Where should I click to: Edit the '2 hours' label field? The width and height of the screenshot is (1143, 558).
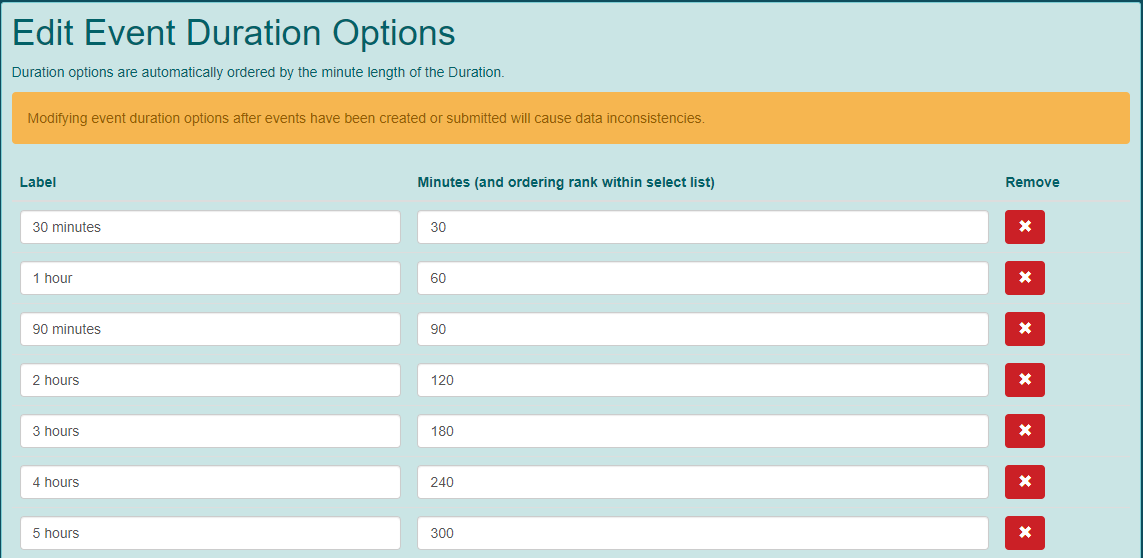(x=210, y=380)
